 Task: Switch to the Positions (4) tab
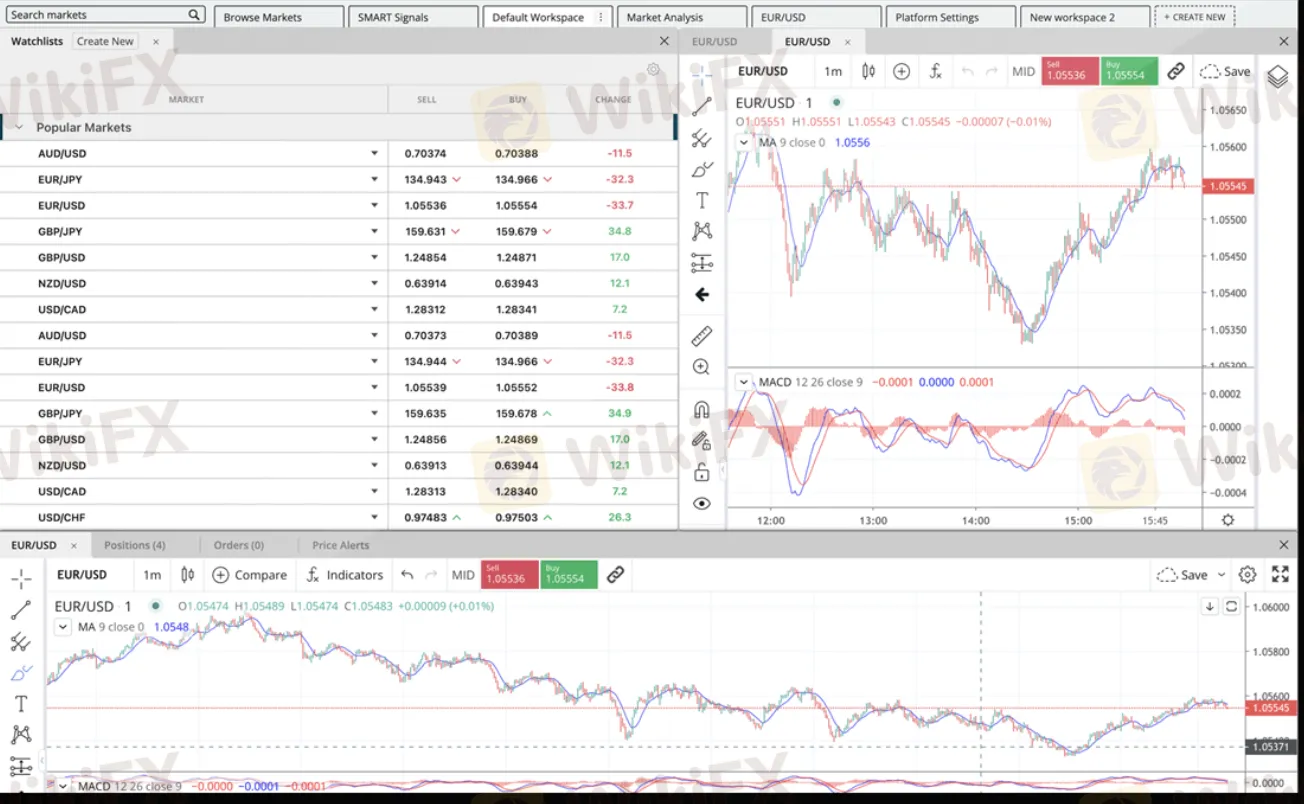tap(135, 545)
